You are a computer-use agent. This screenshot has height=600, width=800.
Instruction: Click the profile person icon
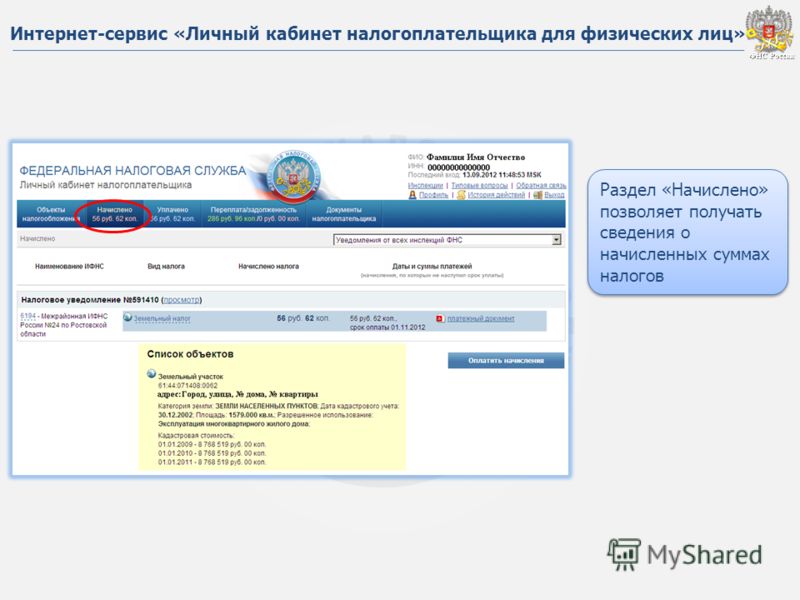413,195
